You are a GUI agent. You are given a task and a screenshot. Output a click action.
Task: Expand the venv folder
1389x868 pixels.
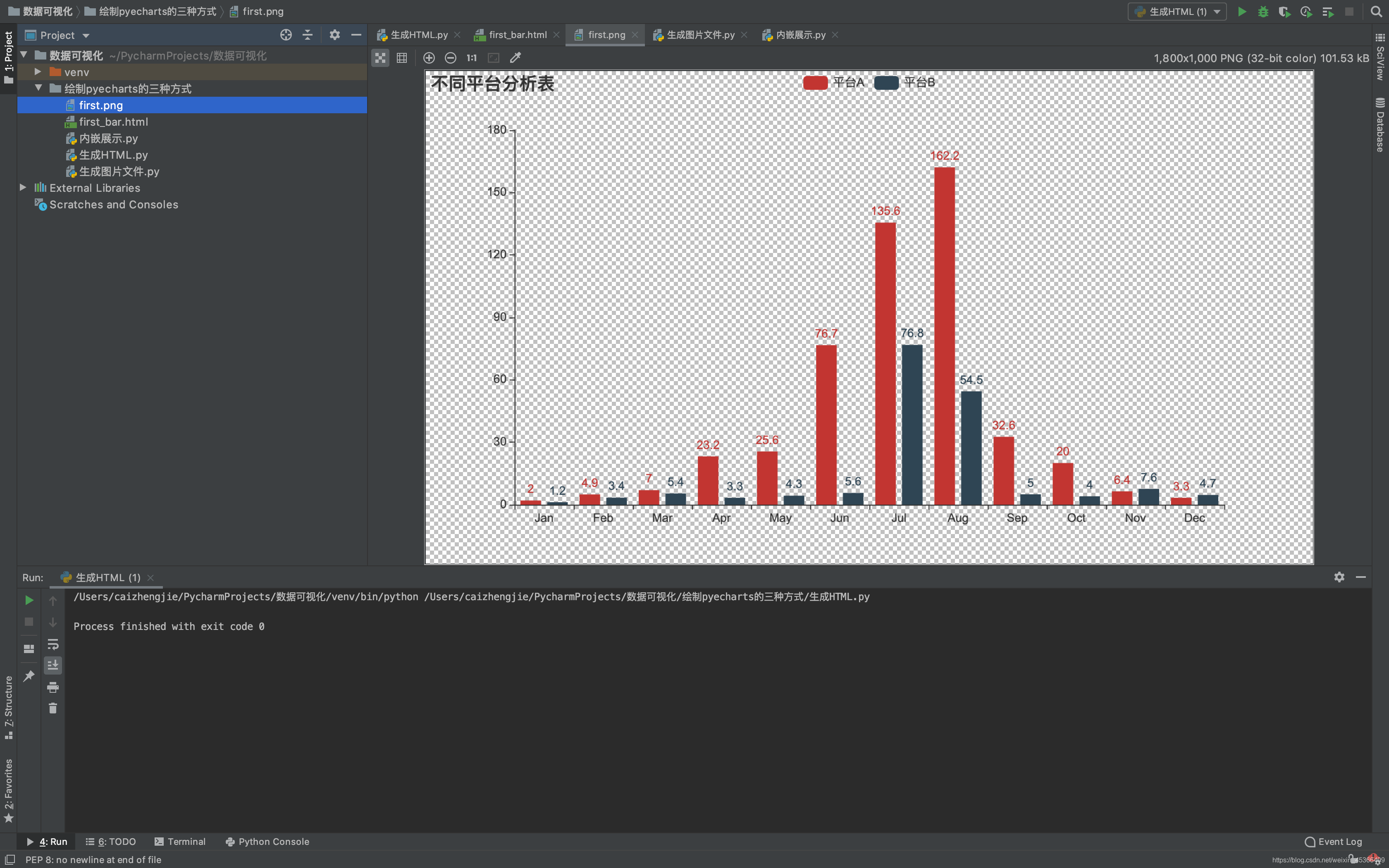38,72
